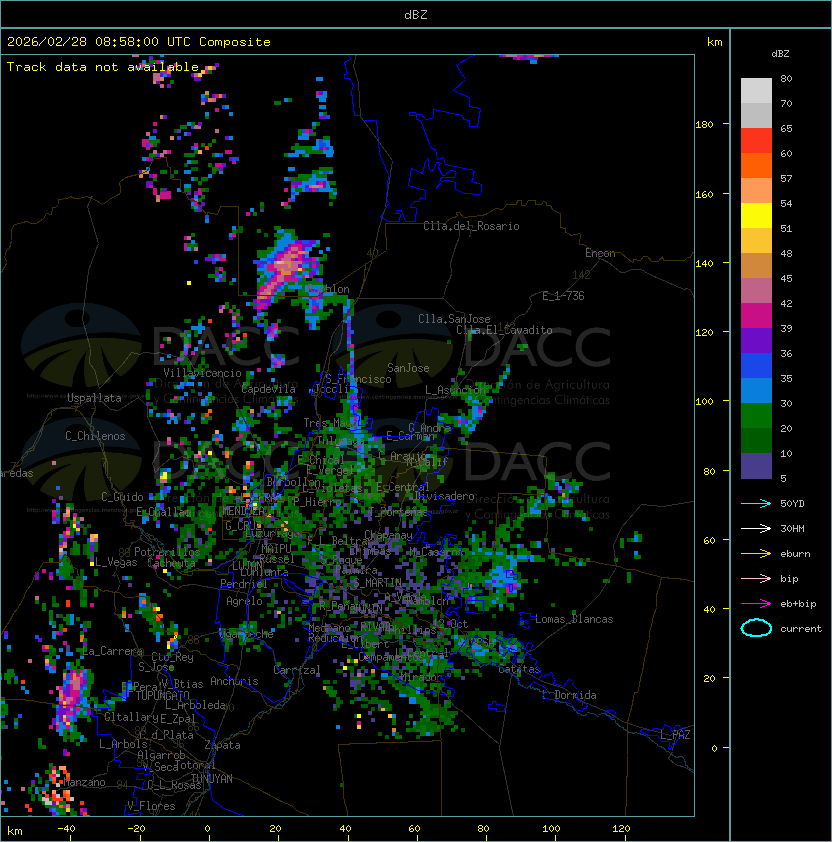Click the cyan 'current' ellipse icon
832x842 pixels.
click(x=756, y=628)
